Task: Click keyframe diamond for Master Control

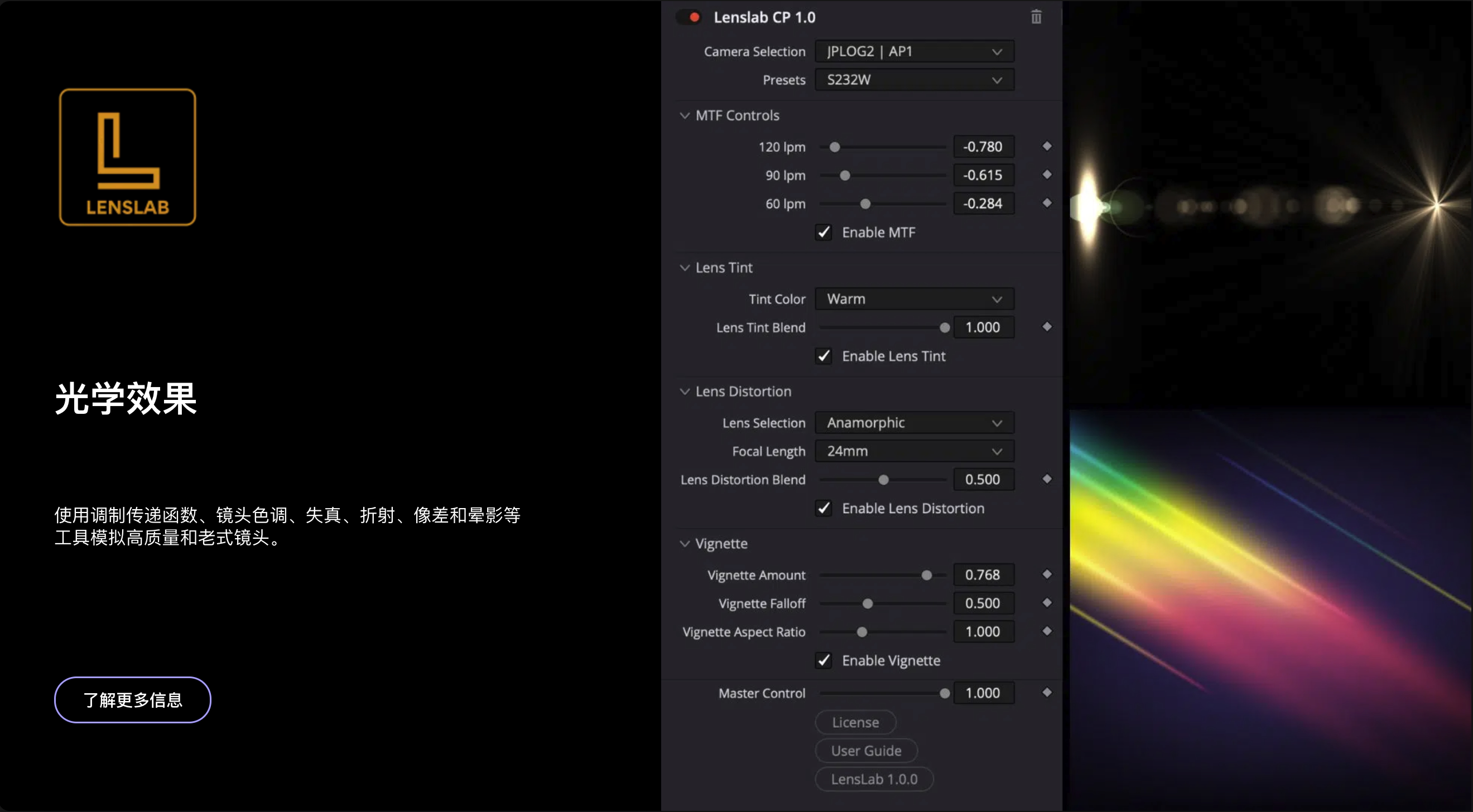Action: (x=1046, y=693)
